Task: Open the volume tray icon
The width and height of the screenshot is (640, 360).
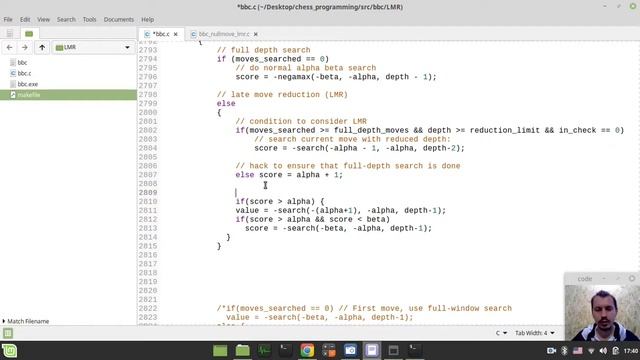Action: 603,351
